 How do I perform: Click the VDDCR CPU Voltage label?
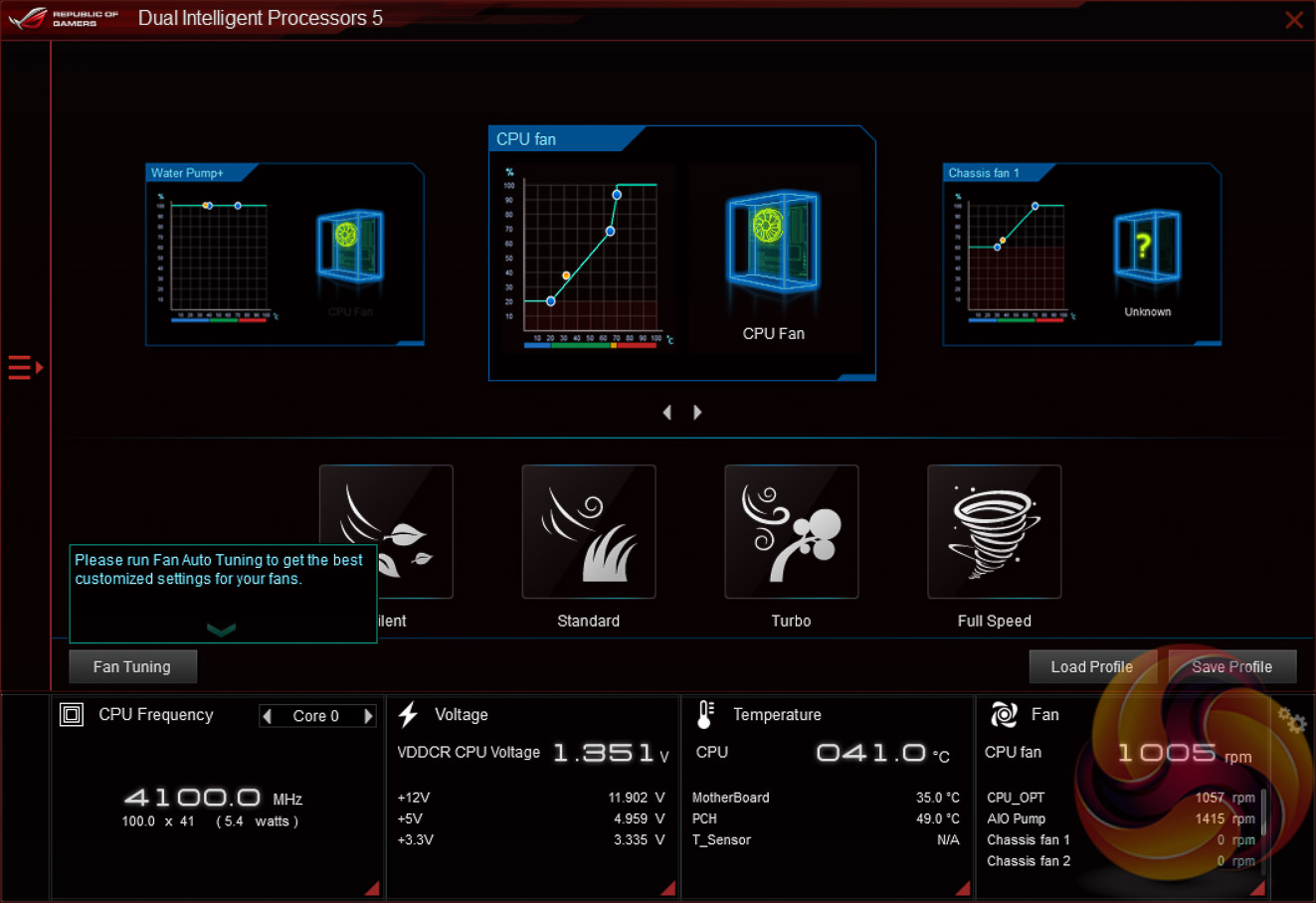point(469,752)
